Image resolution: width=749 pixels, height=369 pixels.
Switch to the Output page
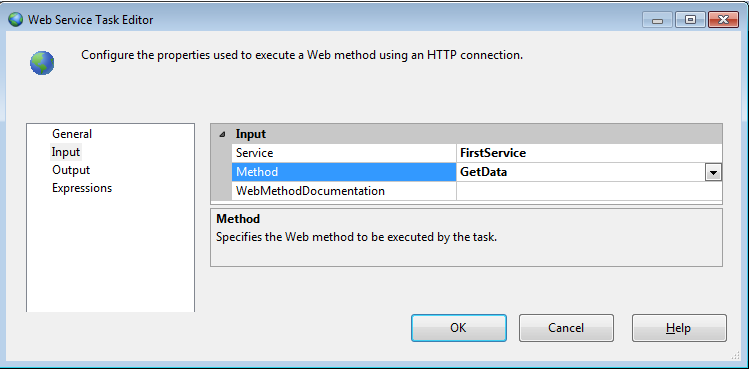(71, 170)
